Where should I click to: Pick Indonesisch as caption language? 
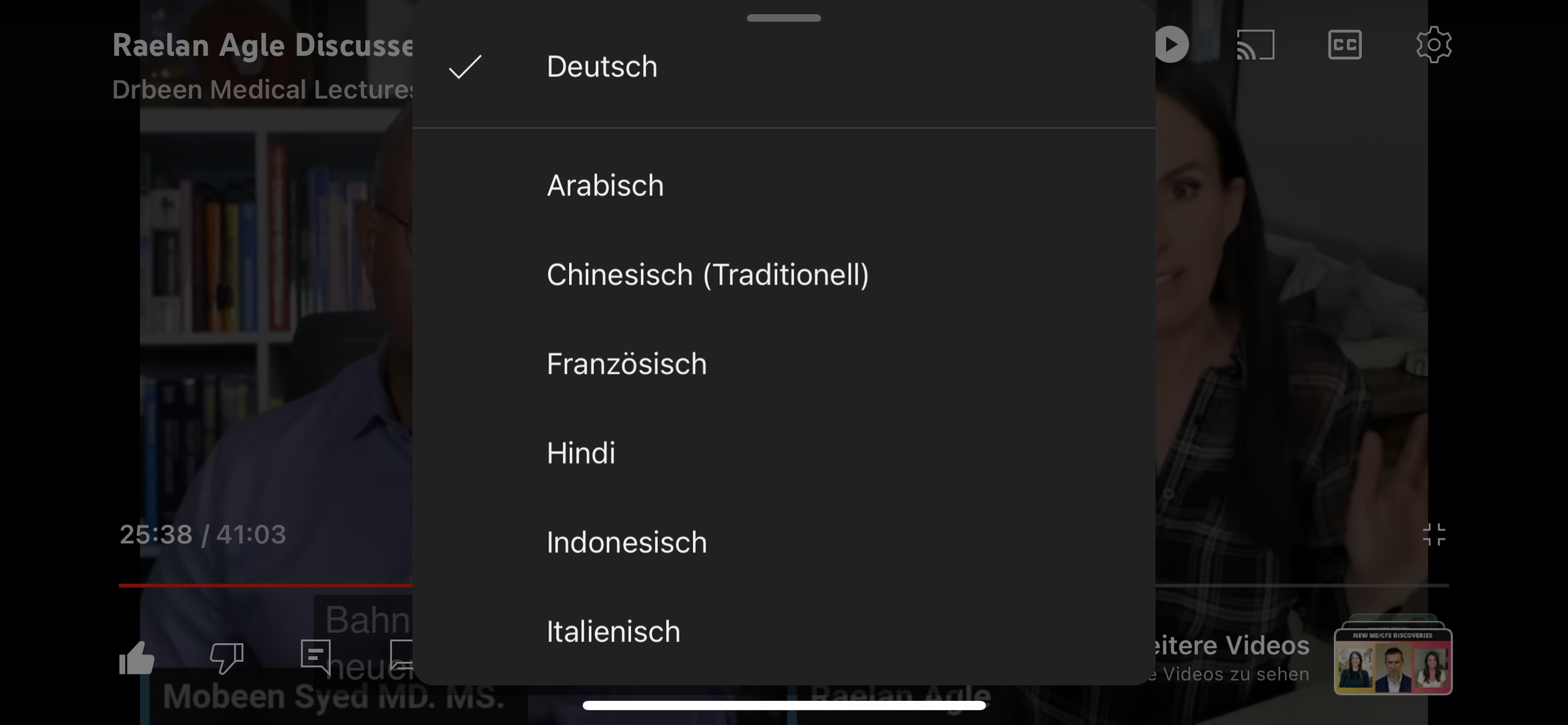pyautogui.click(x=626, y=542)
